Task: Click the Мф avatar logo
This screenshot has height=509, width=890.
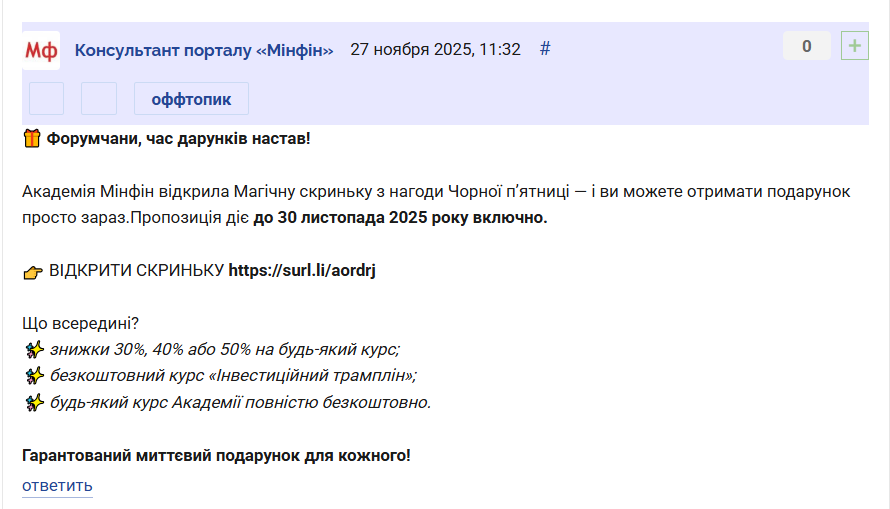Action: click(x=41, y=49)
